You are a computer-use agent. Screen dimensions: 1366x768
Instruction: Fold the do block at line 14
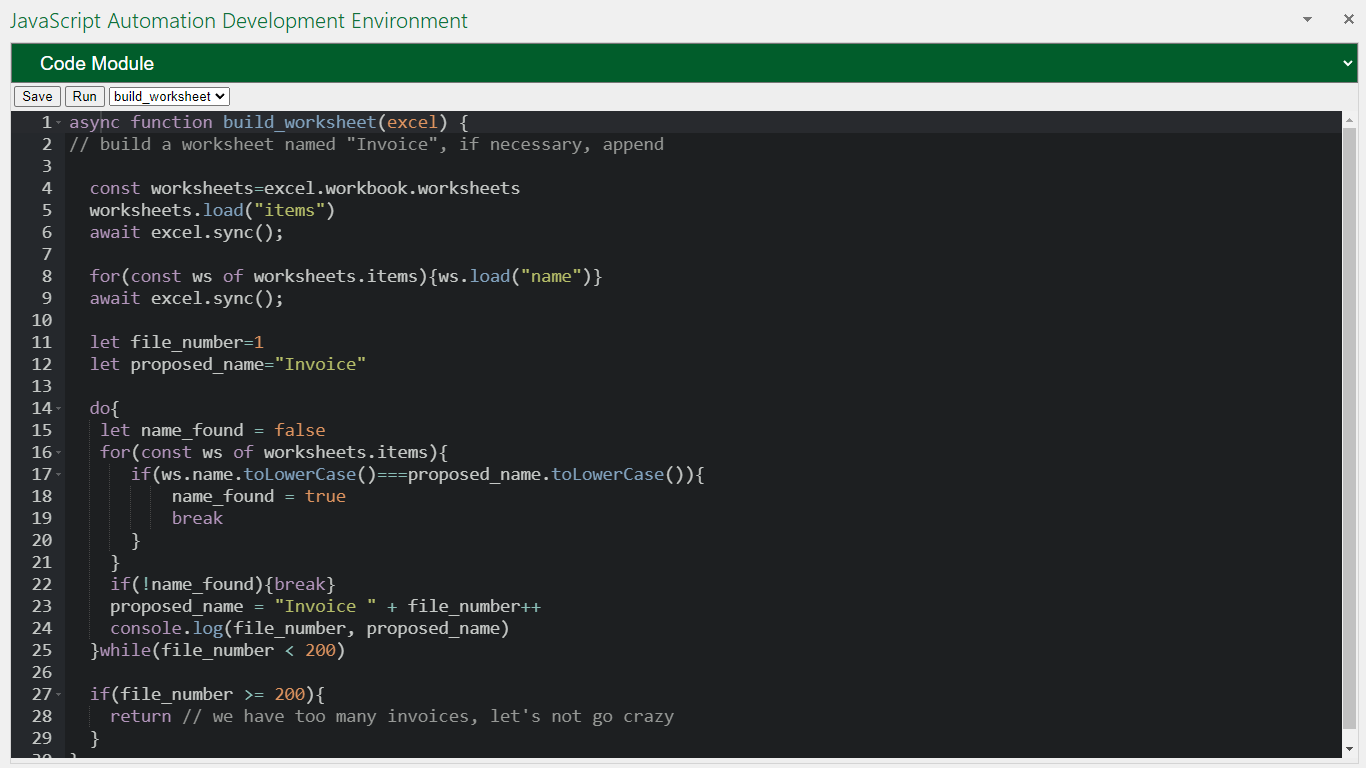(59, 408)
